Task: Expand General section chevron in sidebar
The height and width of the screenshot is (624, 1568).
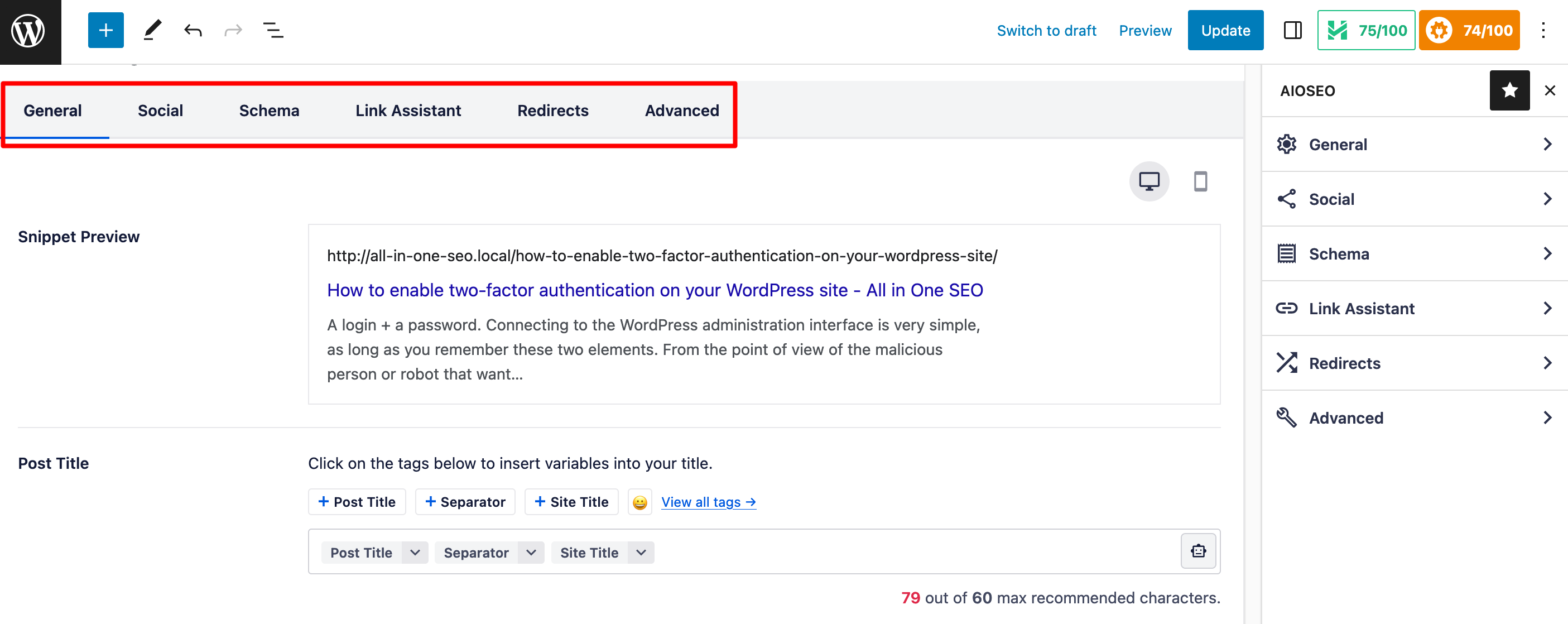Action: pos(1547,145)
